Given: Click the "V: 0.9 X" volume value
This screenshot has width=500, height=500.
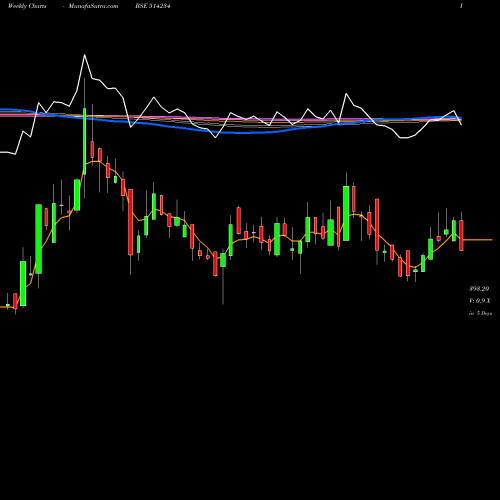Looking at the screenshot, I should 480,301.
